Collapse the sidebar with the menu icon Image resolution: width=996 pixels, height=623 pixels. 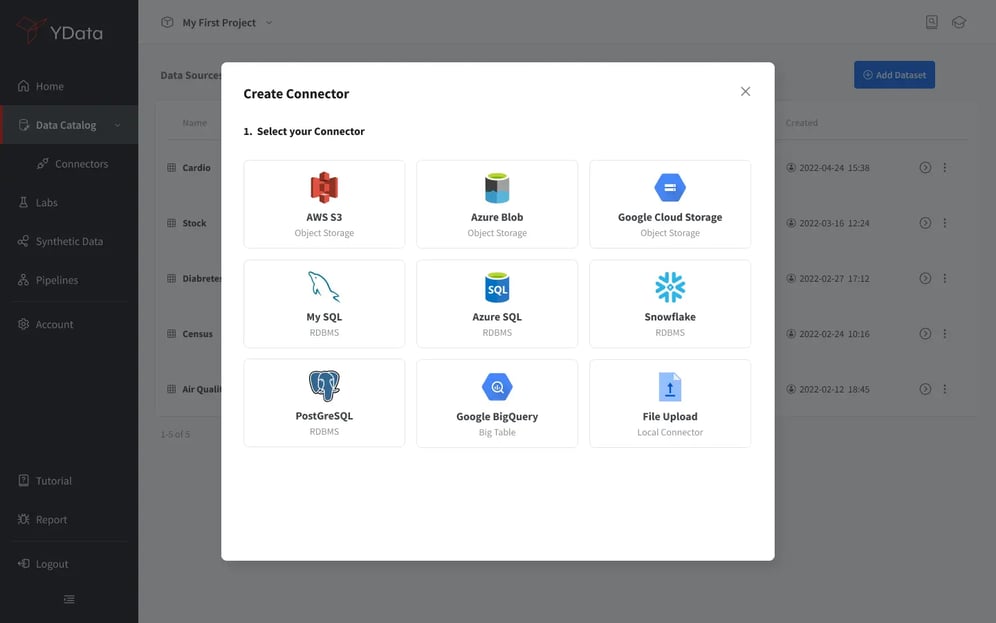tap(69, 599)
